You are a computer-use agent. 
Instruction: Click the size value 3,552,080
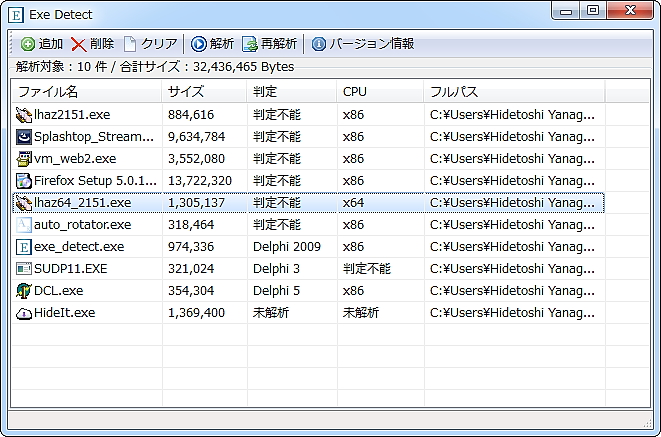click(196, 158)
